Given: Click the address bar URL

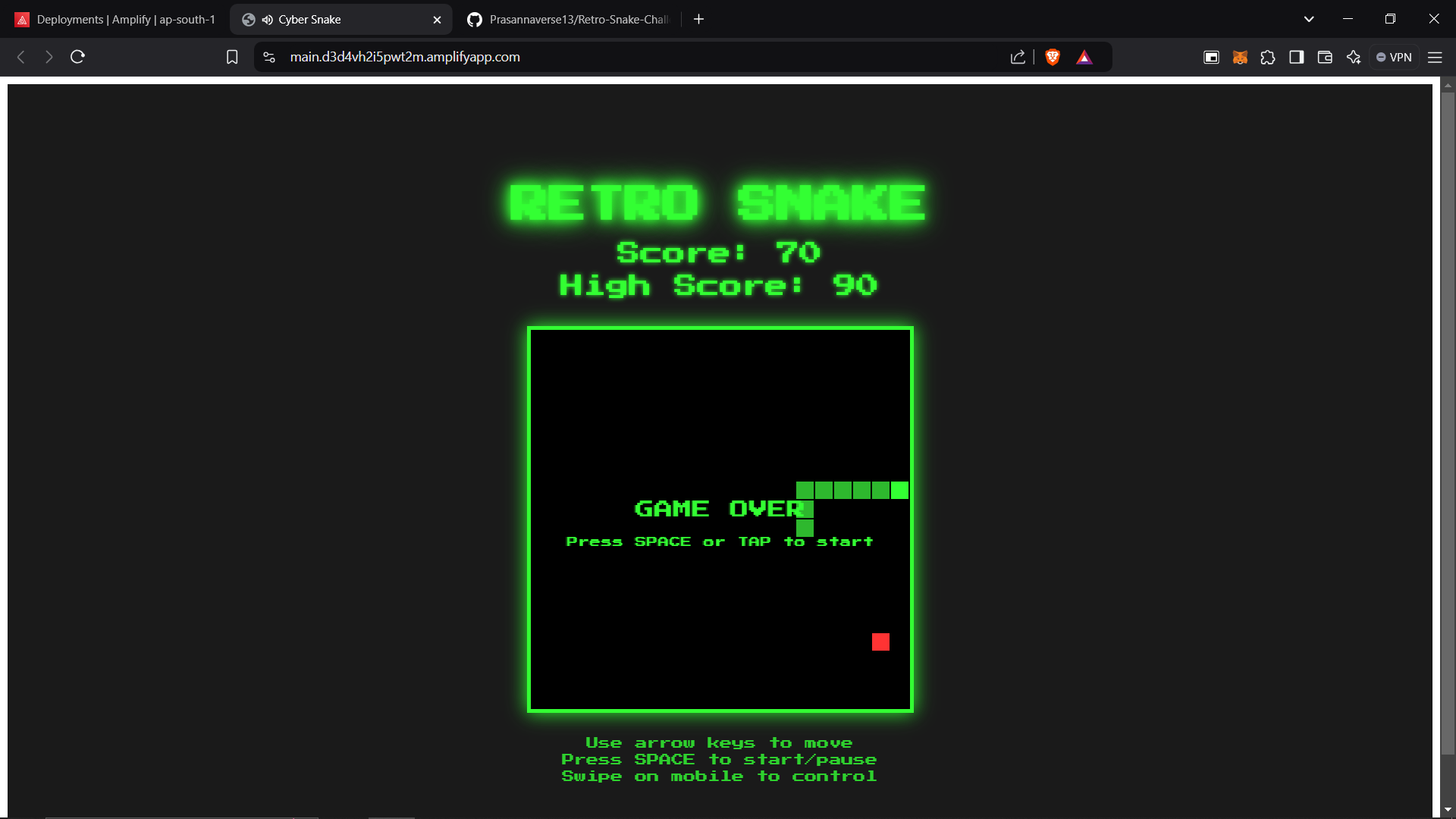Looking at the screenshot, I should tap(405, 57).
